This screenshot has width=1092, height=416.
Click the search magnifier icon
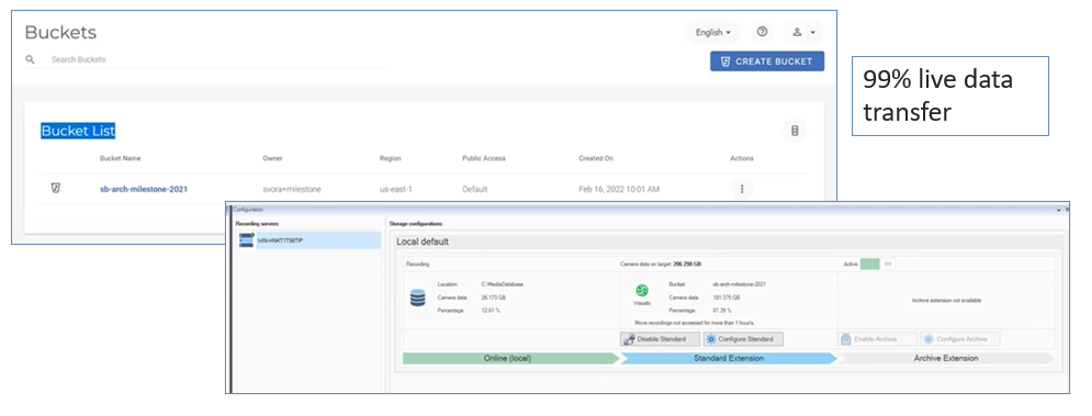[x=30, y=60]
